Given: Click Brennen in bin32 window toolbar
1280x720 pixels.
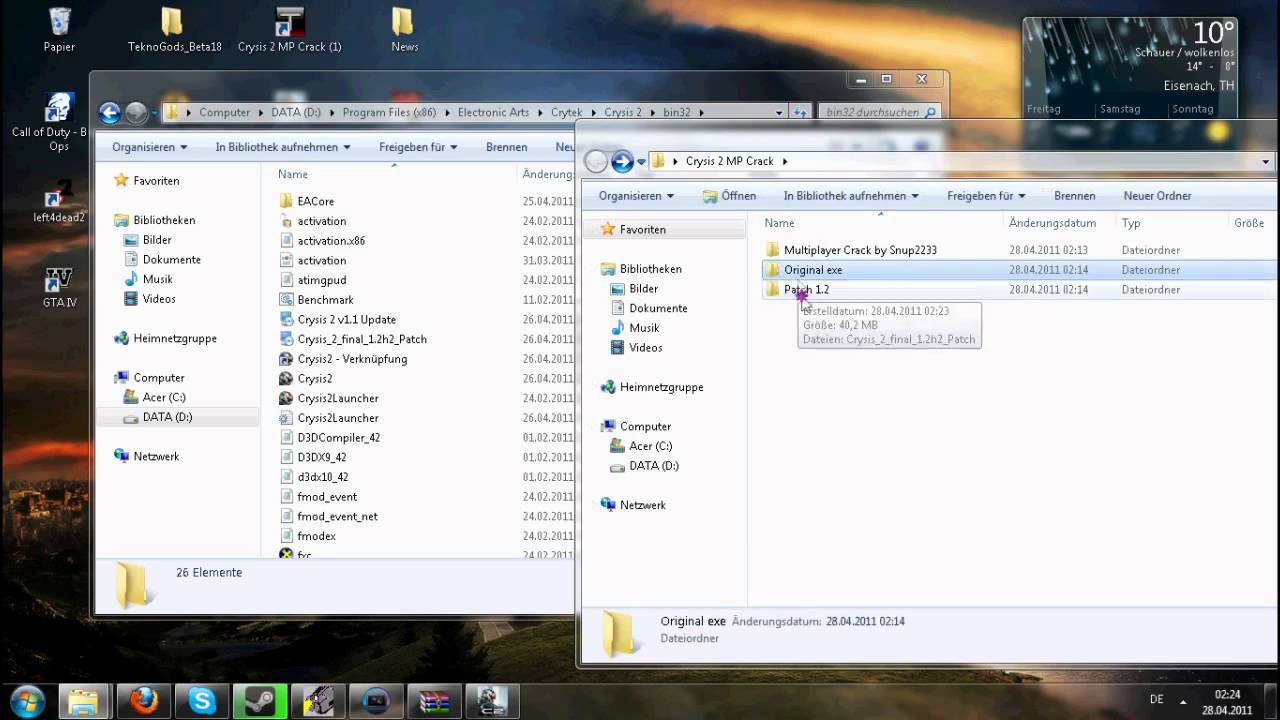Looking at the screenshot, I should pyautogui.click(x=506, y=147).
